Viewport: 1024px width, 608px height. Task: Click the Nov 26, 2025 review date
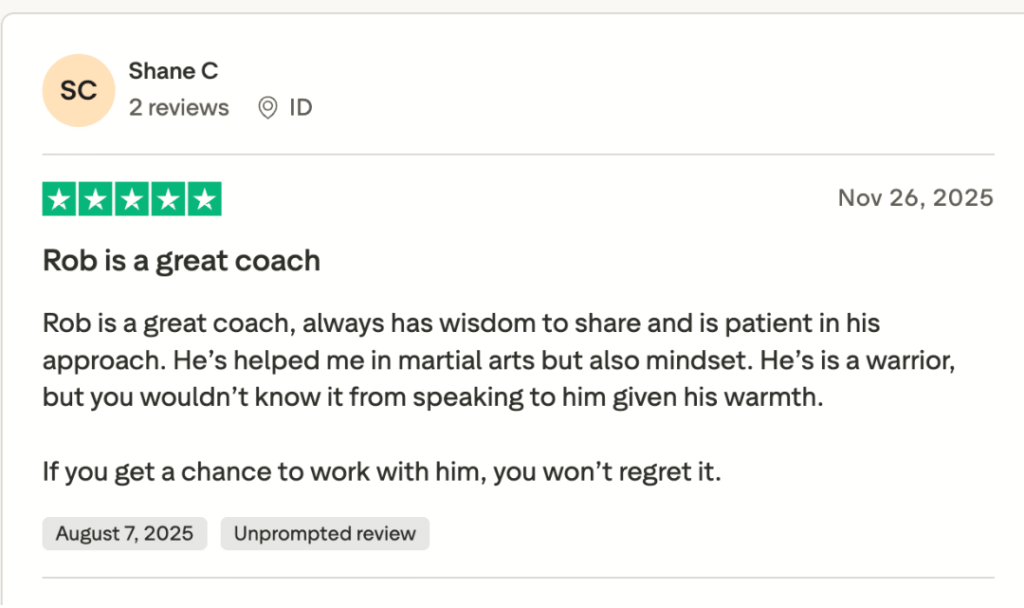tap(915, 198)
